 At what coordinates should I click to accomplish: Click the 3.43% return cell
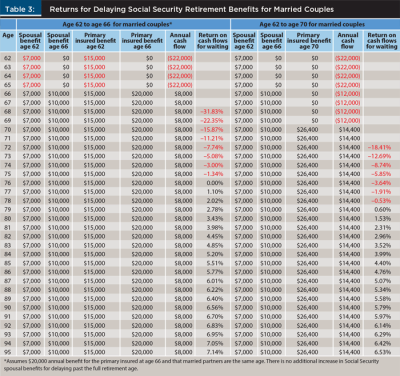click(x=215, y=218)
